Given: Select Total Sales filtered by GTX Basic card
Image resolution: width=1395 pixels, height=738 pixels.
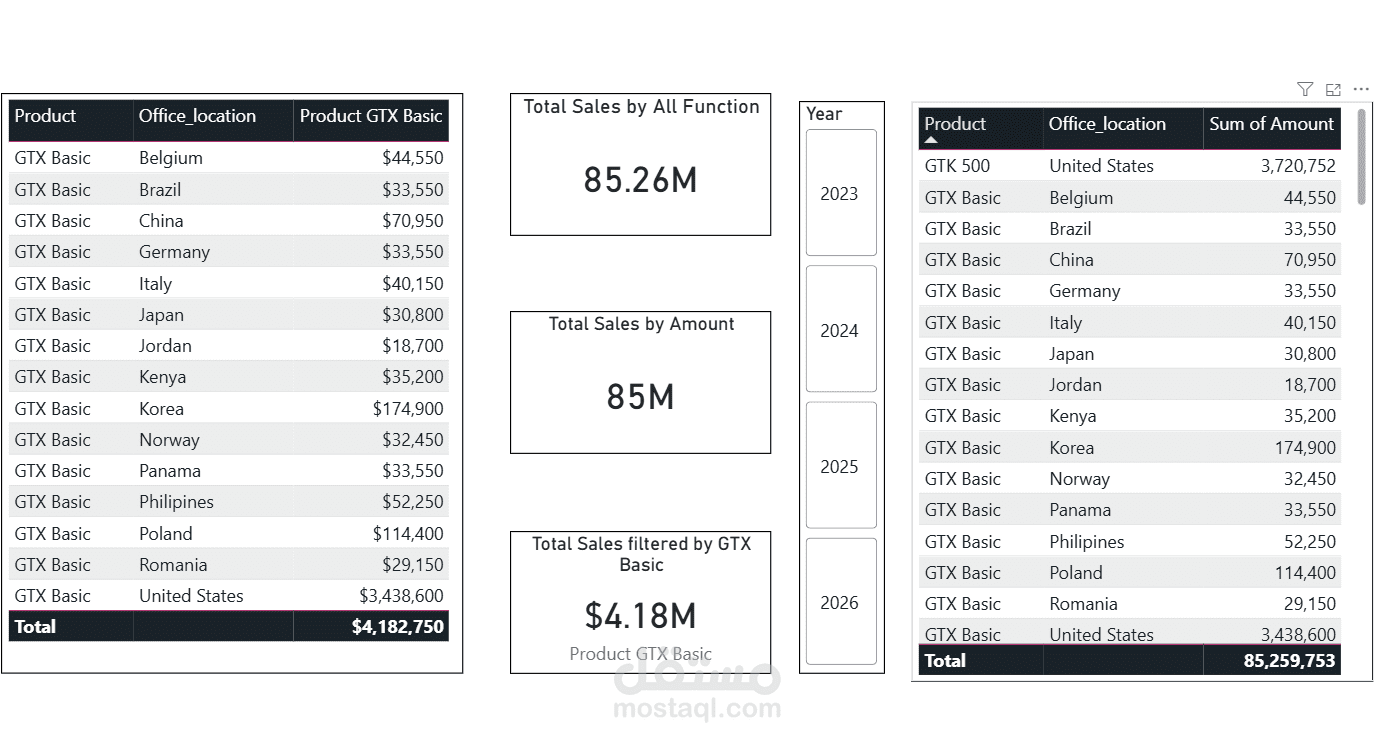Looking at the screenshot, I should pos(641,602).
